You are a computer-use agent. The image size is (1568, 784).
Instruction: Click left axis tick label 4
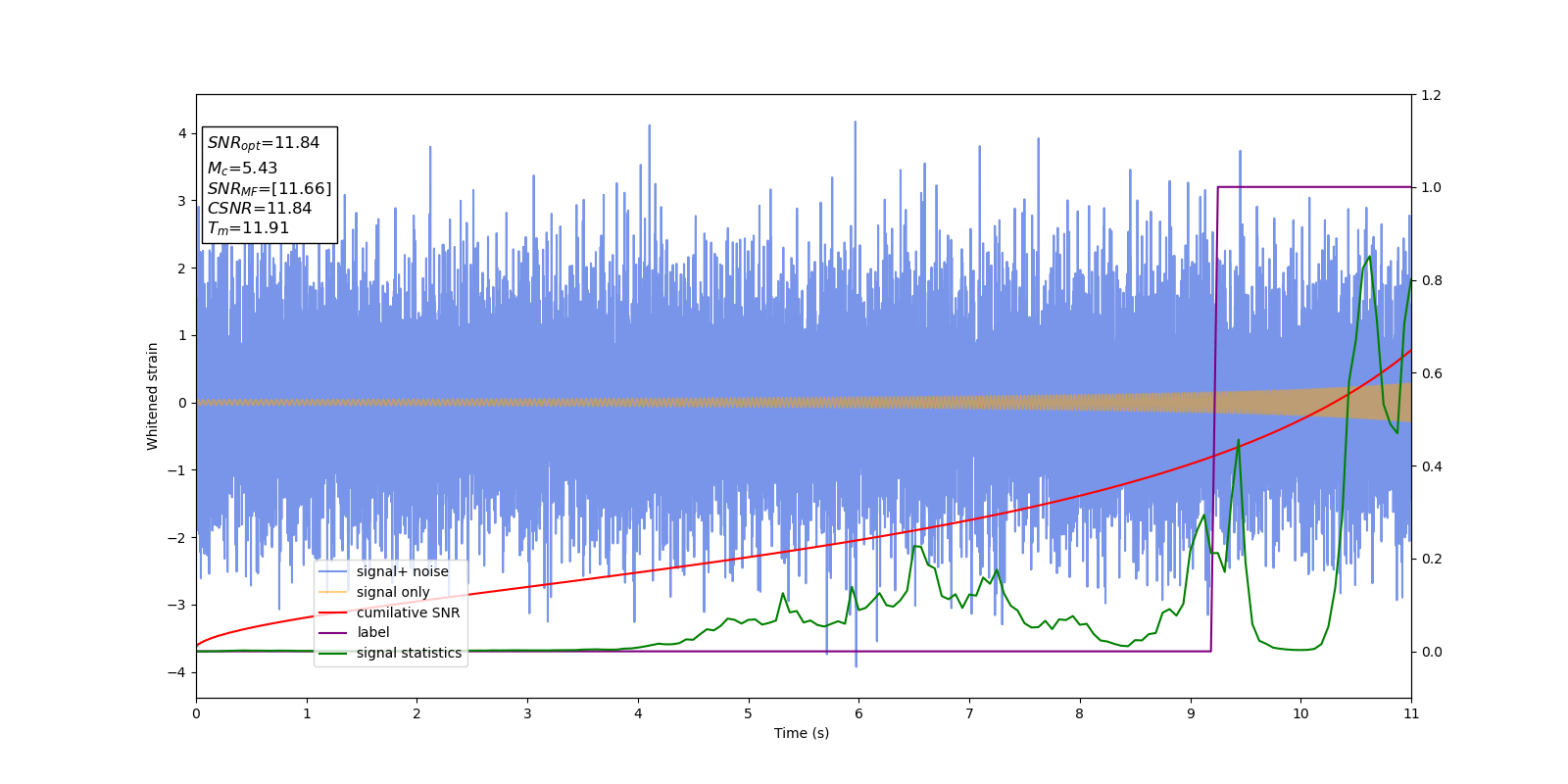point(182,133)
